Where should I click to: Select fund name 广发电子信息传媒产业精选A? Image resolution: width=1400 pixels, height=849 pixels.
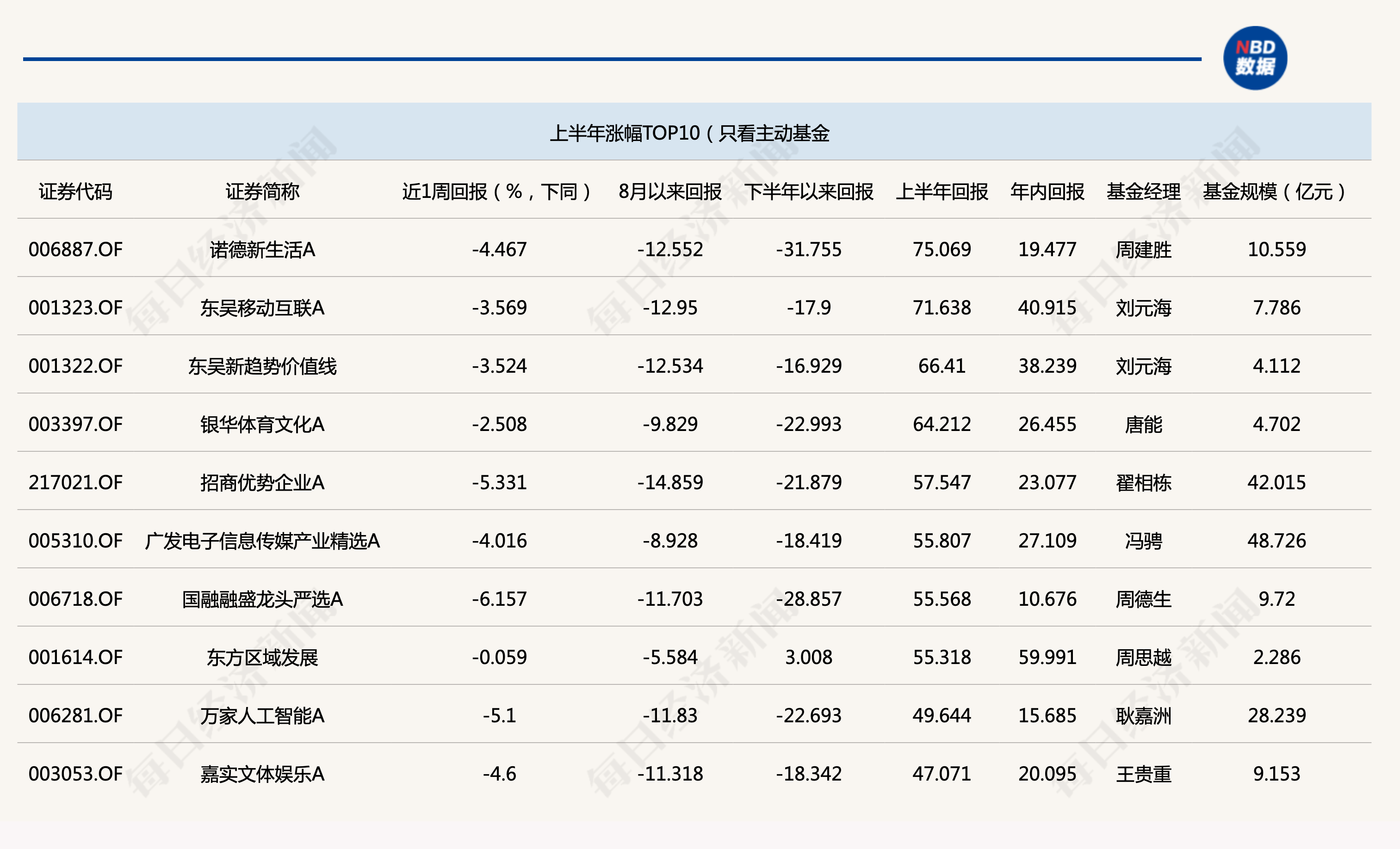pos(262,541)
